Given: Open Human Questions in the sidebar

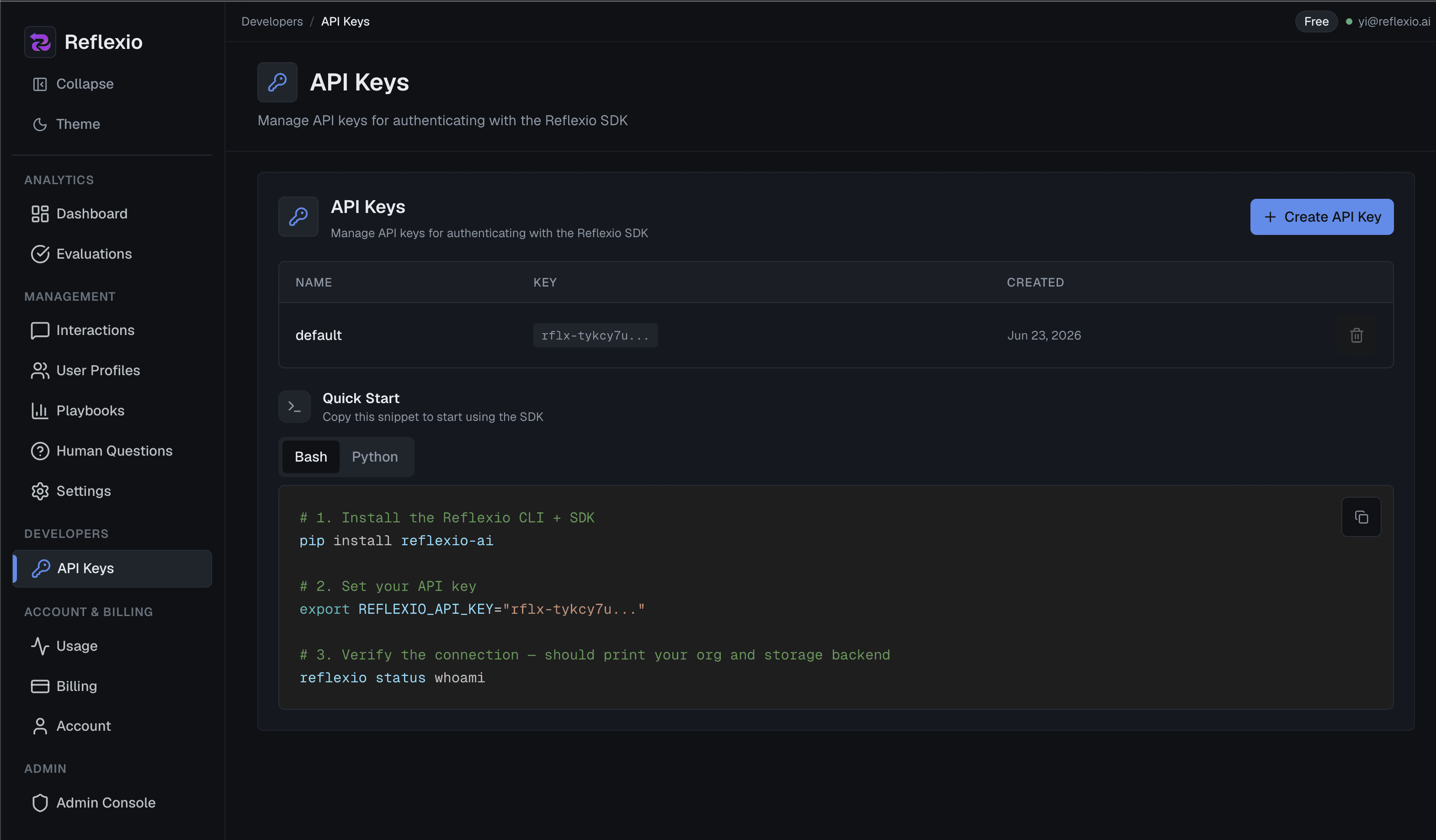Looking at the screenshot, I should [112, 451].
